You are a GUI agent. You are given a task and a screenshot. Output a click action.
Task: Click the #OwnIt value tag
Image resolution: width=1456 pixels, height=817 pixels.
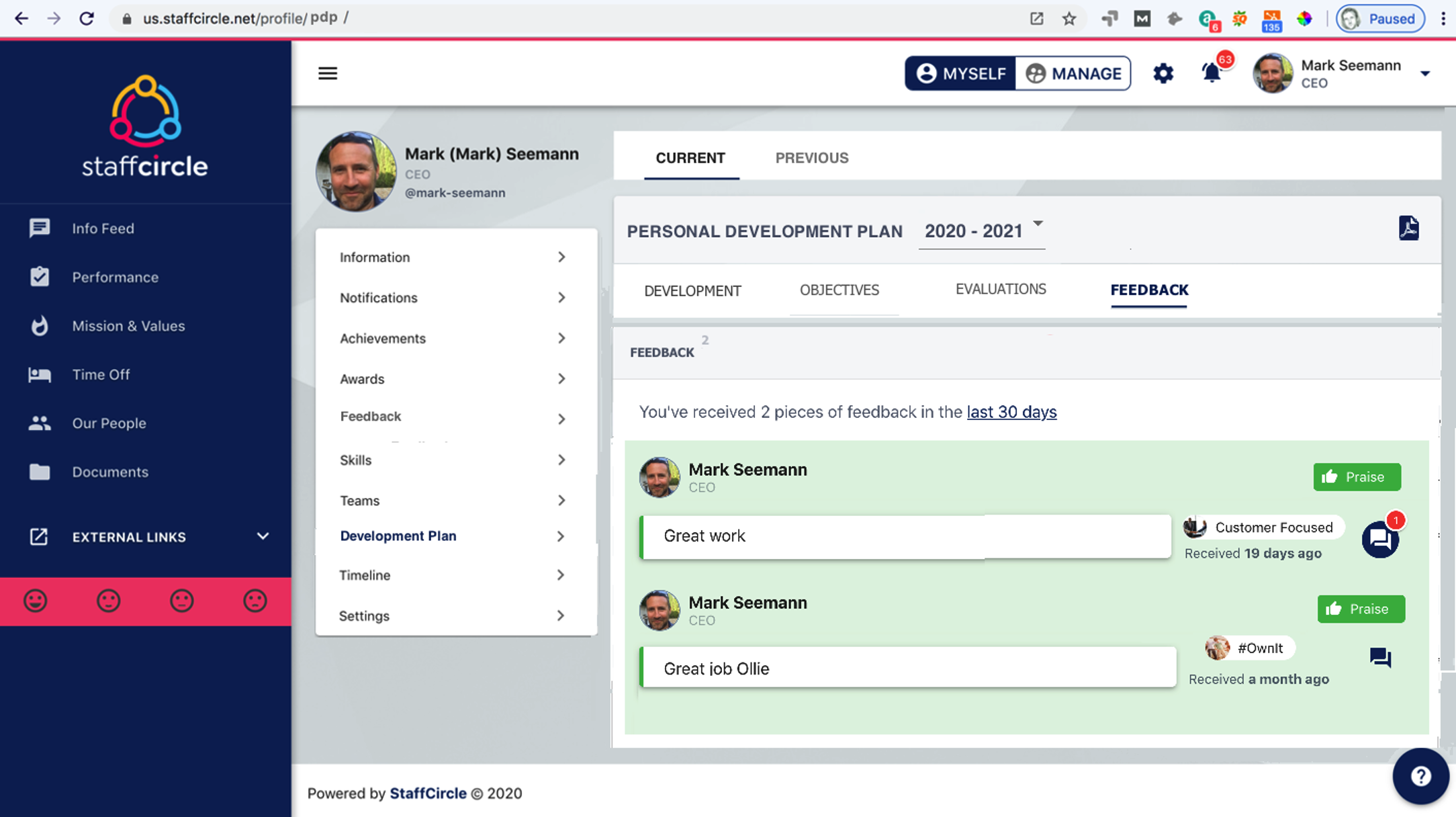click(x=1249, y=648)
